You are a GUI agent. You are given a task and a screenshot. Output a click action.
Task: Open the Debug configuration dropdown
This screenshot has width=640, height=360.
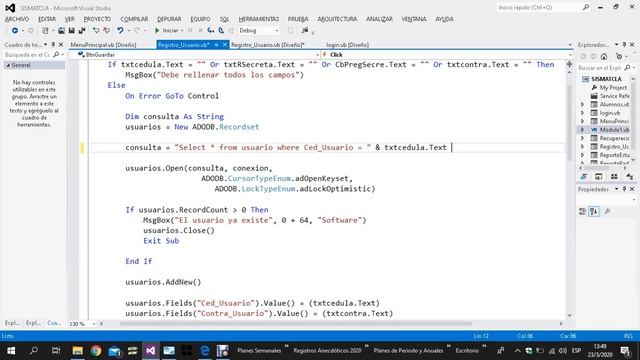click(259, 31)
